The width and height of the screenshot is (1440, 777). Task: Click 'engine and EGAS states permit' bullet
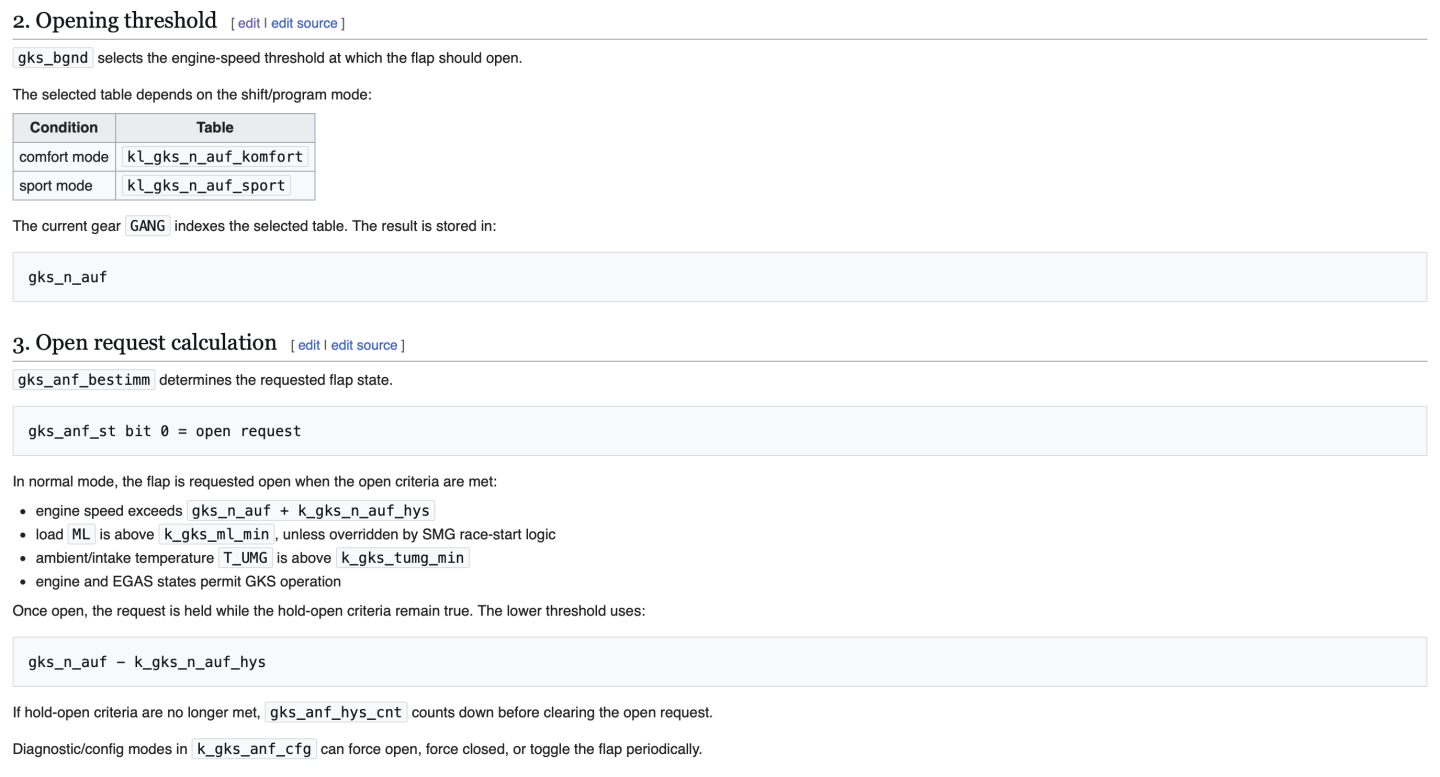tap(188, 582)
